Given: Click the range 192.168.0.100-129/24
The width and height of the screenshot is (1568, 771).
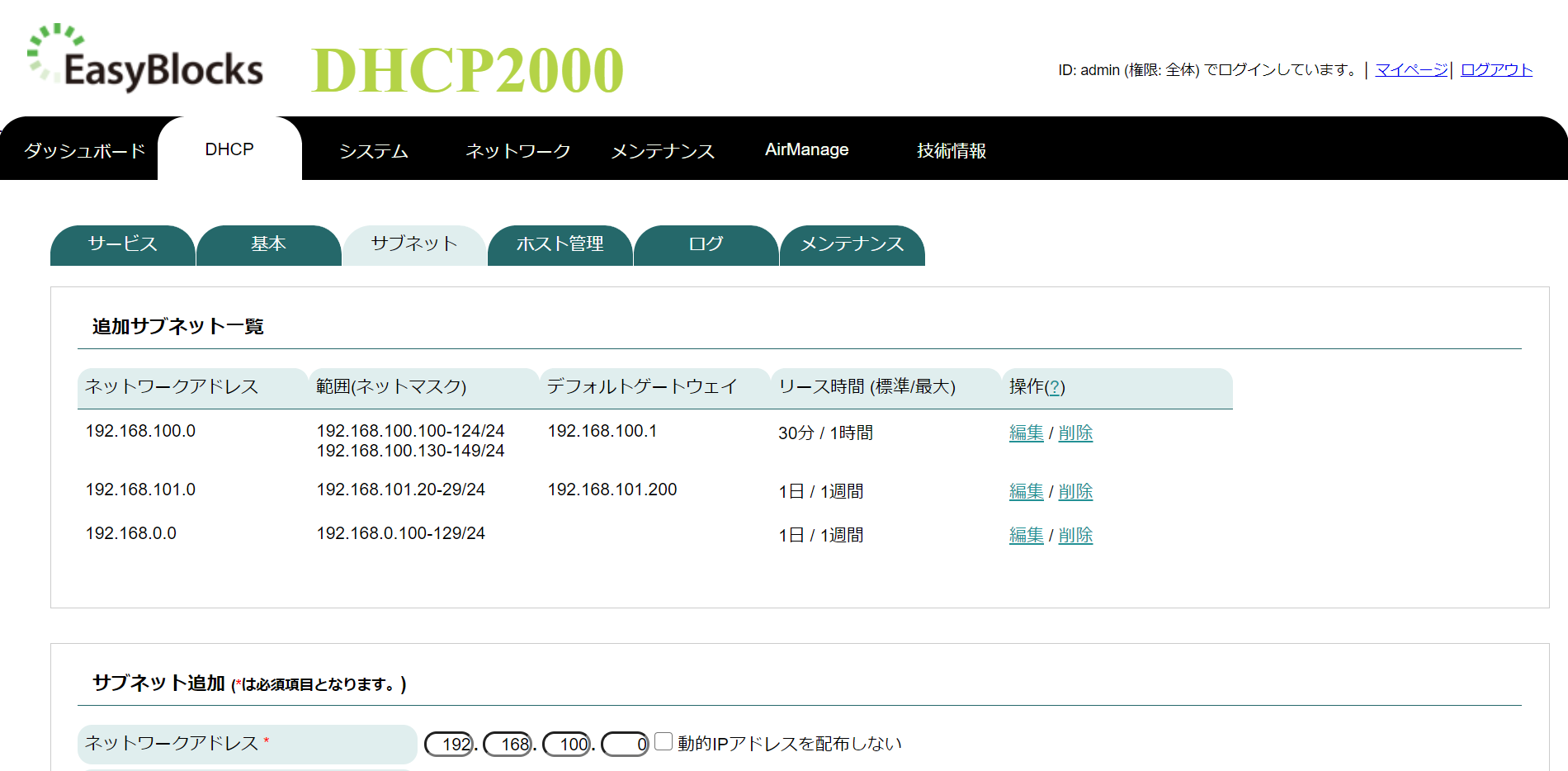Looking at the screenshot, I should coord(401,533).
